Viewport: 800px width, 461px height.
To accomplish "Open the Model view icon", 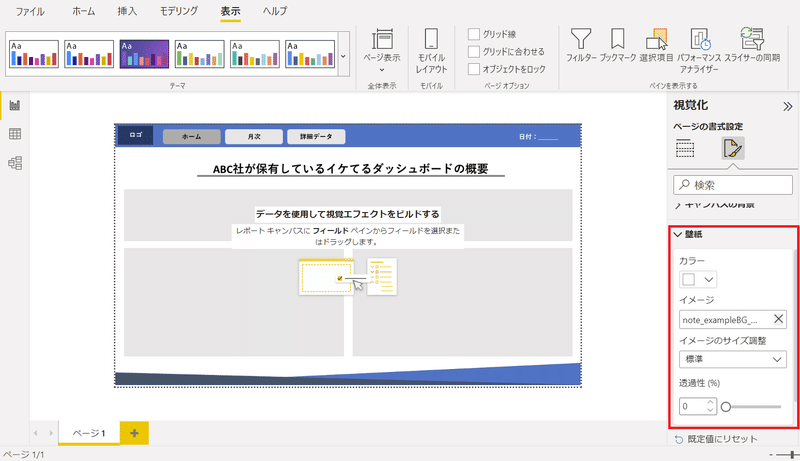I will pyautogui.click(x=15, y=163).
